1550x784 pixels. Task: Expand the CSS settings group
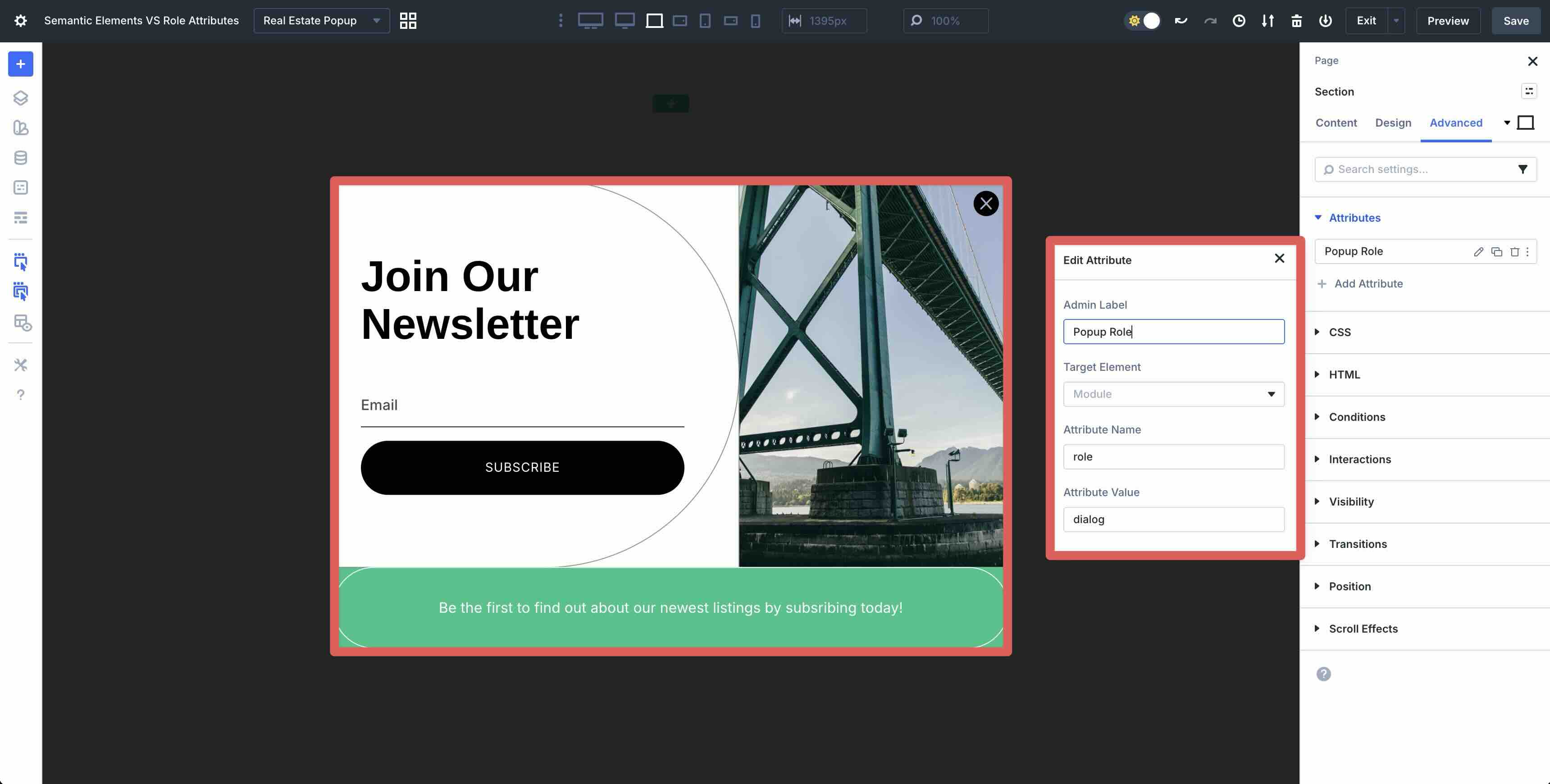click(x=1340, y=332)
